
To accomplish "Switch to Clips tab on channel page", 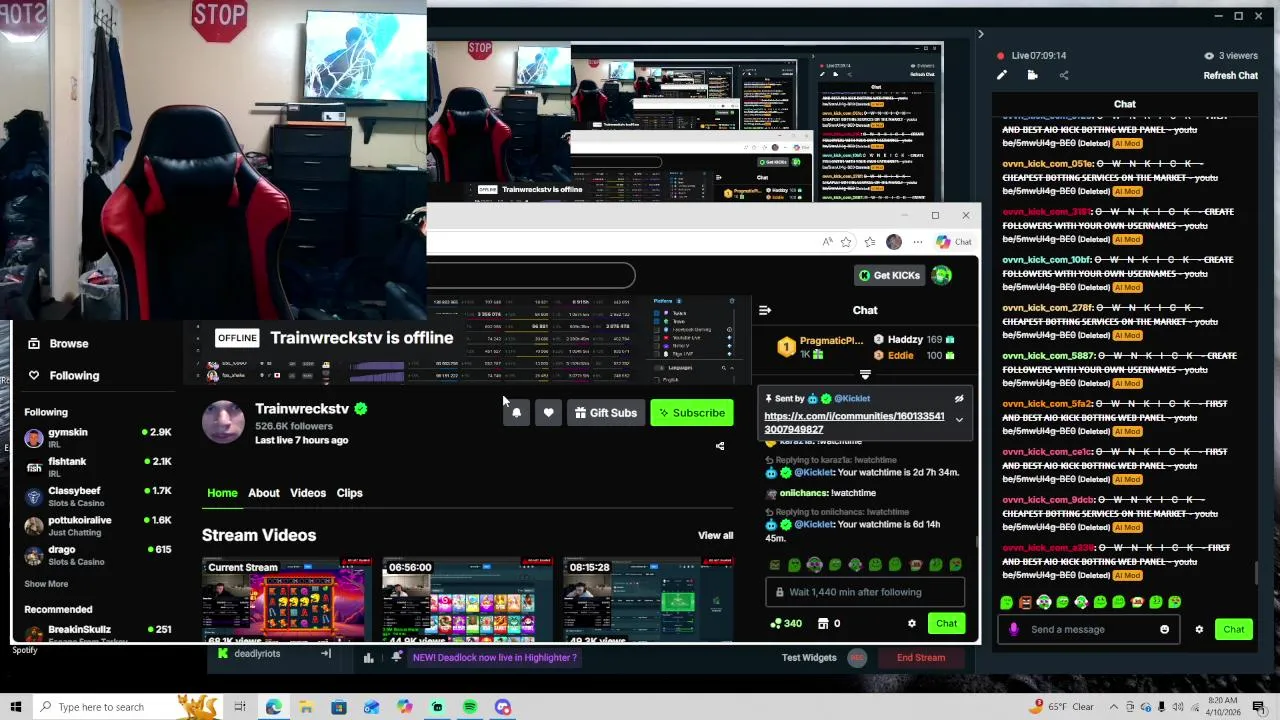I will (x=349, y=493).
